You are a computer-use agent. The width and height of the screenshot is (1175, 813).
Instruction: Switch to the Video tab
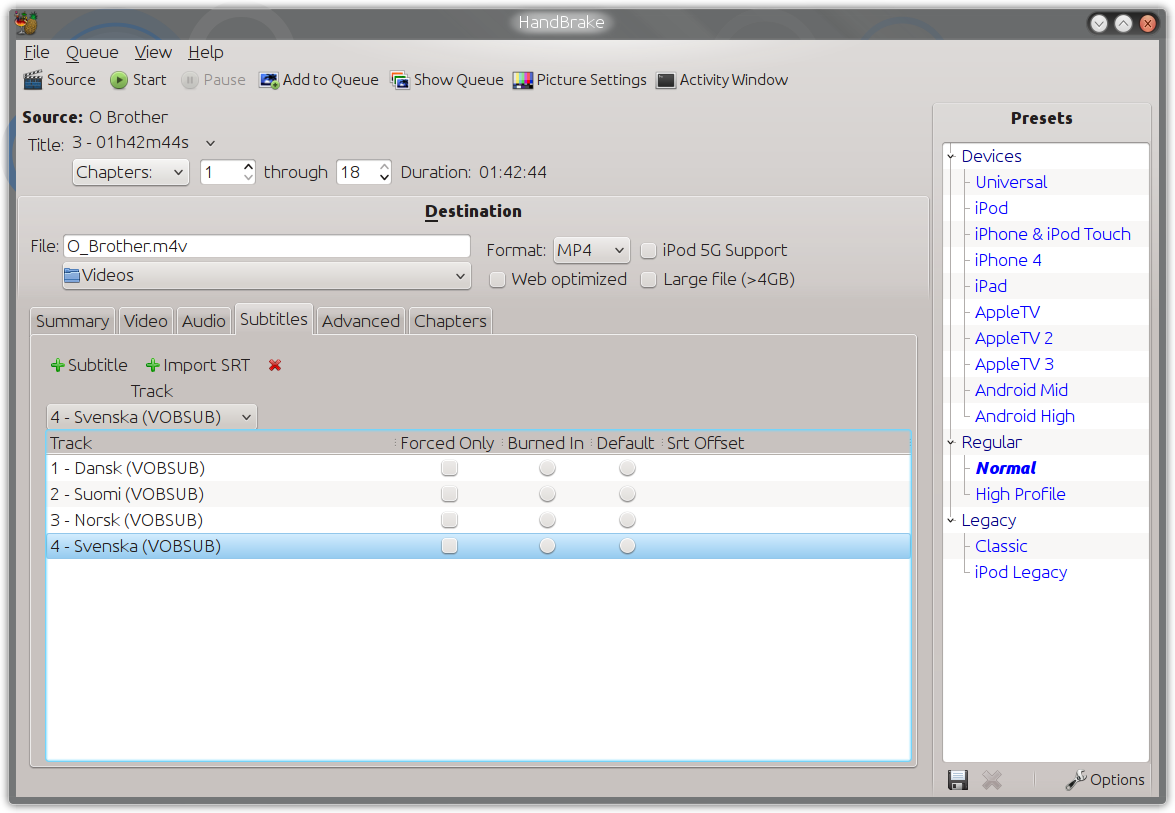tap(145, 321)
